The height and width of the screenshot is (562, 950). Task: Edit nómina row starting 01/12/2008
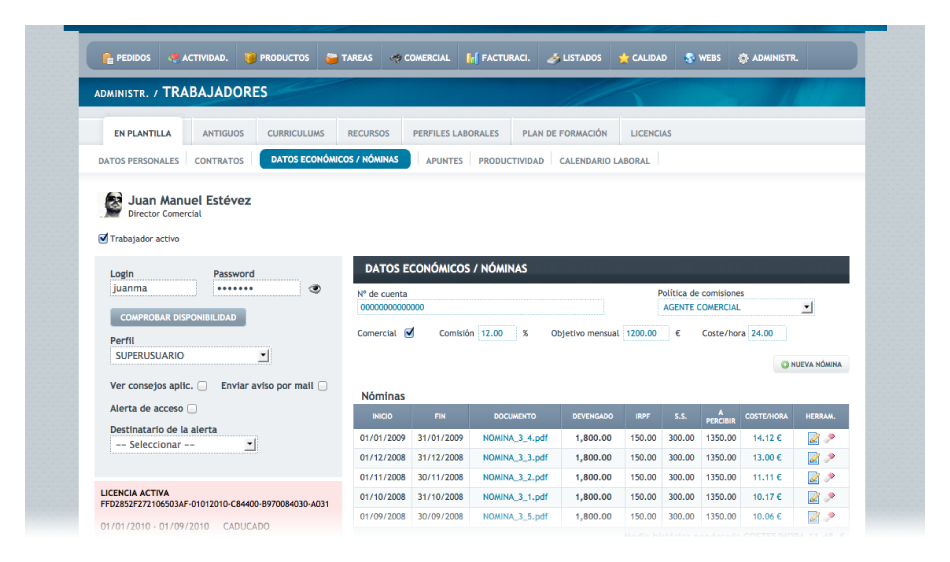click(813, 458)
